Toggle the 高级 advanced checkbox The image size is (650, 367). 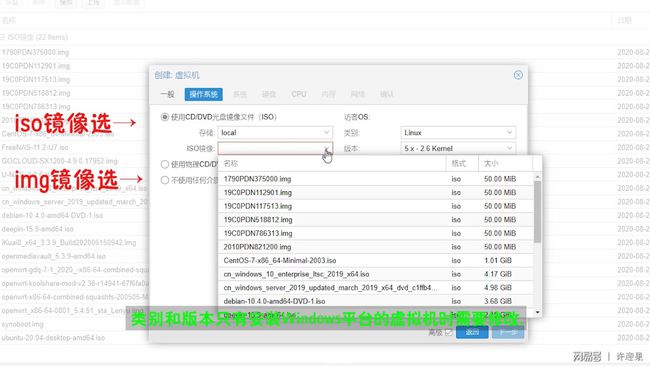(449, 333)
